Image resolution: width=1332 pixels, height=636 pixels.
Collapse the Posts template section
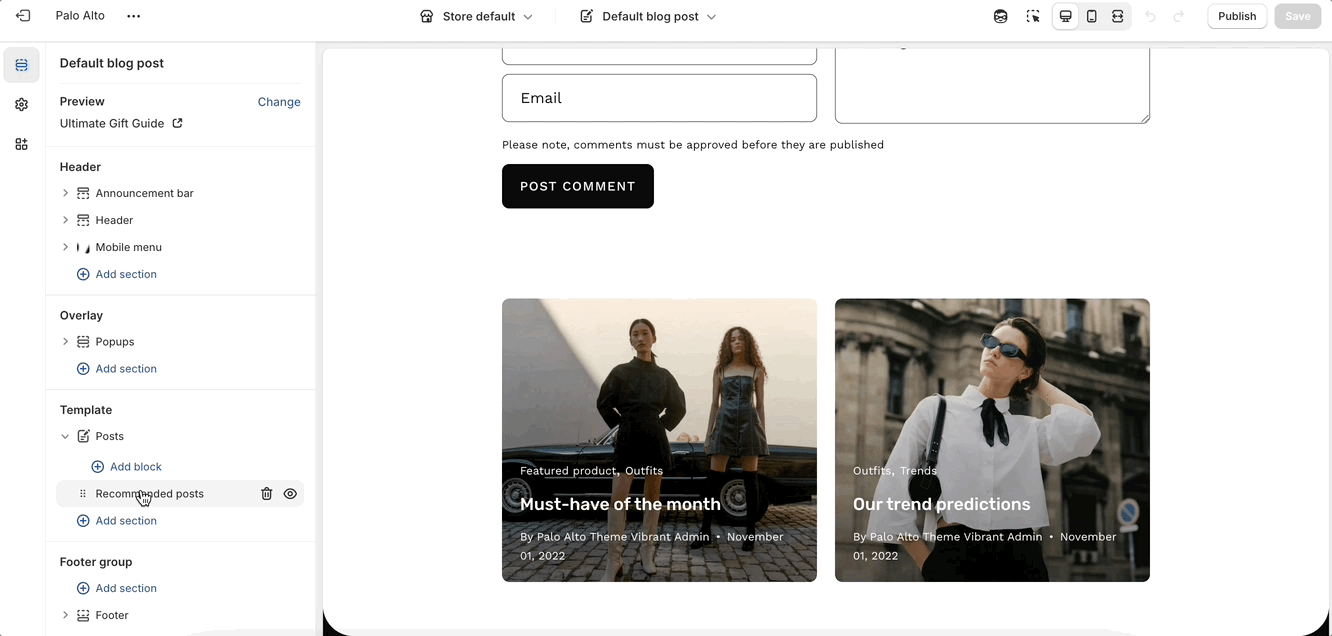click(x=66, y=437)
